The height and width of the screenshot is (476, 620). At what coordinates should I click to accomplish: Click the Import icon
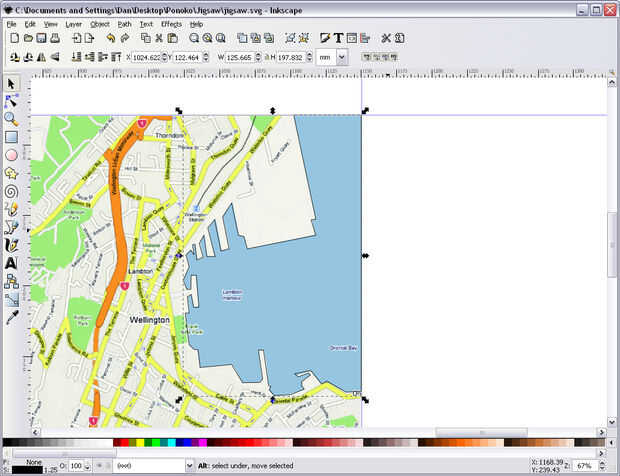[76, 38]
